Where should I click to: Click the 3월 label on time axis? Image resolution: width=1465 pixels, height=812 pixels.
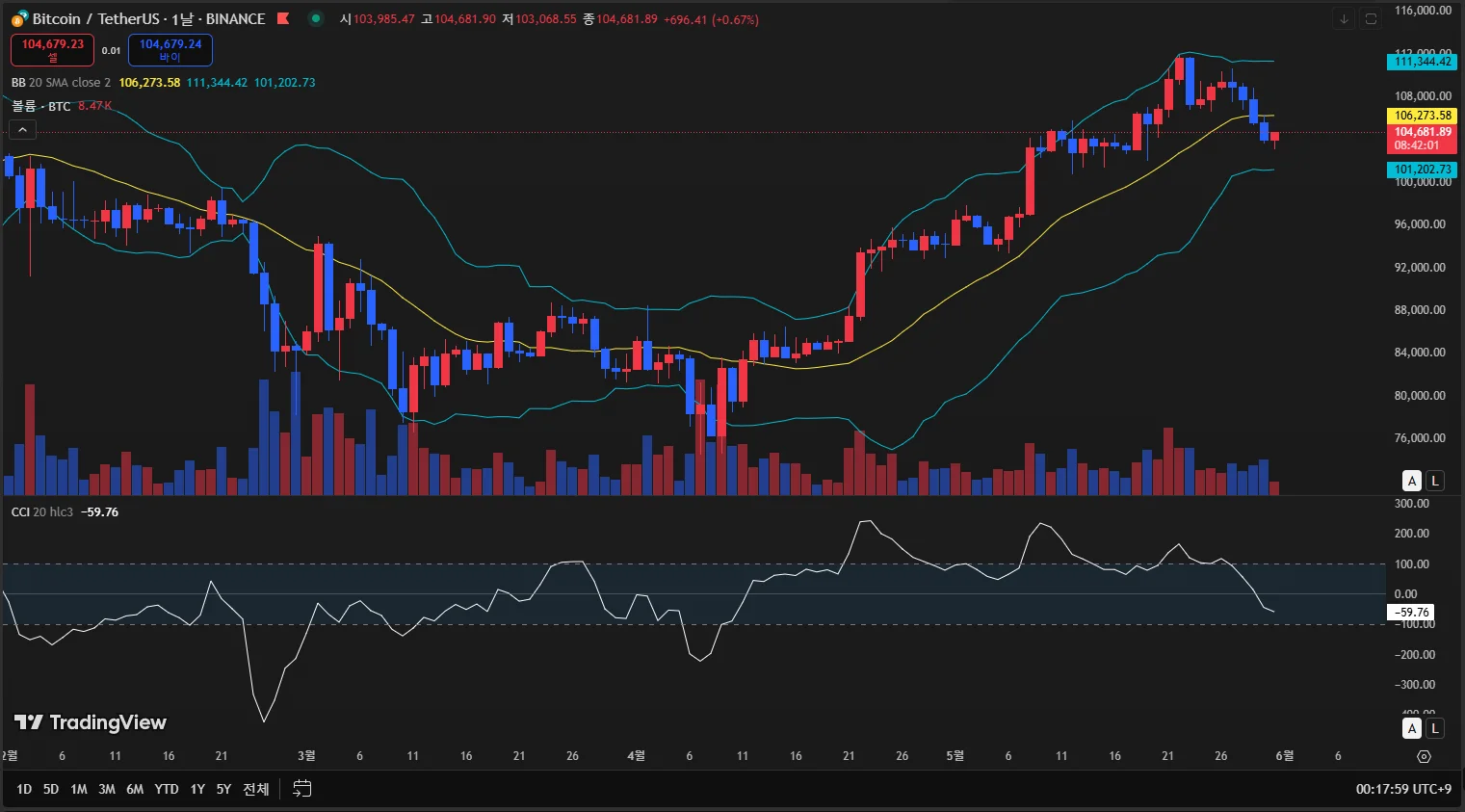(x=306, y=756)
